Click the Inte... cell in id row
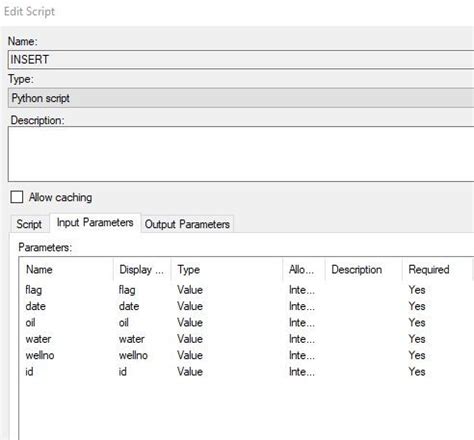 302,371
